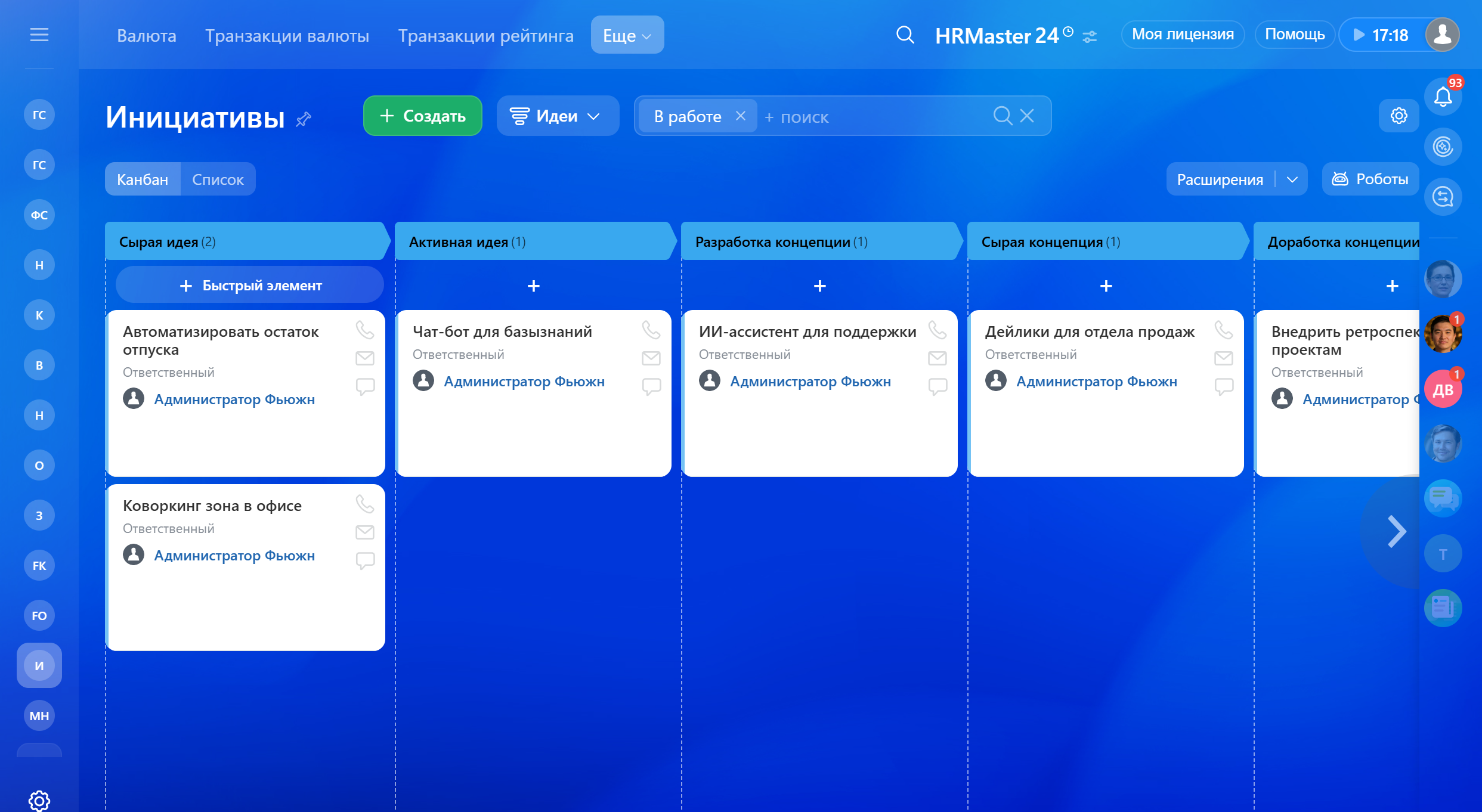Viewport: 1482px width, 812px height.
Task: Click the phone icon on Чат-бот для базызнаний card
Action: coord(651,330)
